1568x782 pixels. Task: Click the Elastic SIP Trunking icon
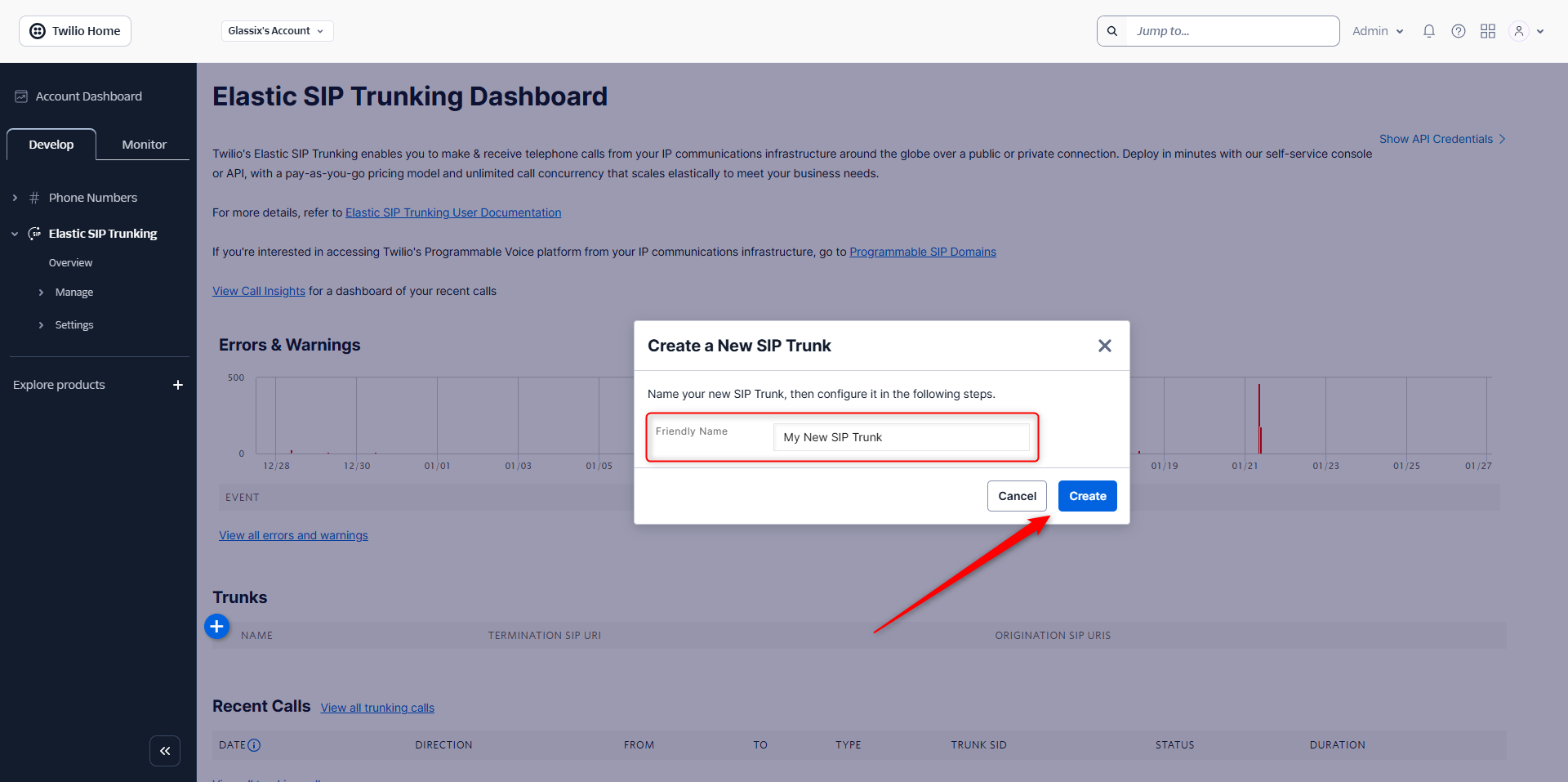[x=34, y=234]
